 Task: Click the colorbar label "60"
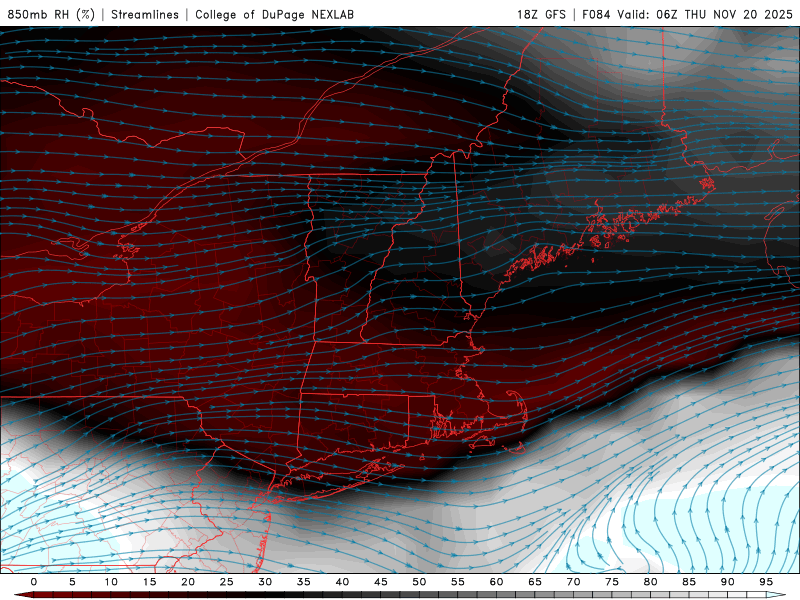(x=496, y=582)
